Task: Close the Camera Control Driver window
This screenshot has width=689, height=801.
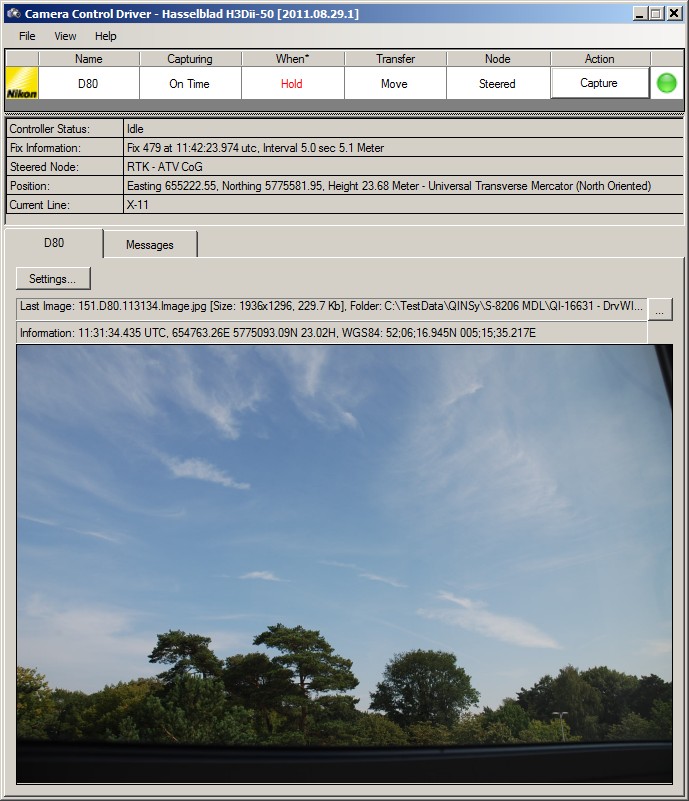Action: pos(674,14)
